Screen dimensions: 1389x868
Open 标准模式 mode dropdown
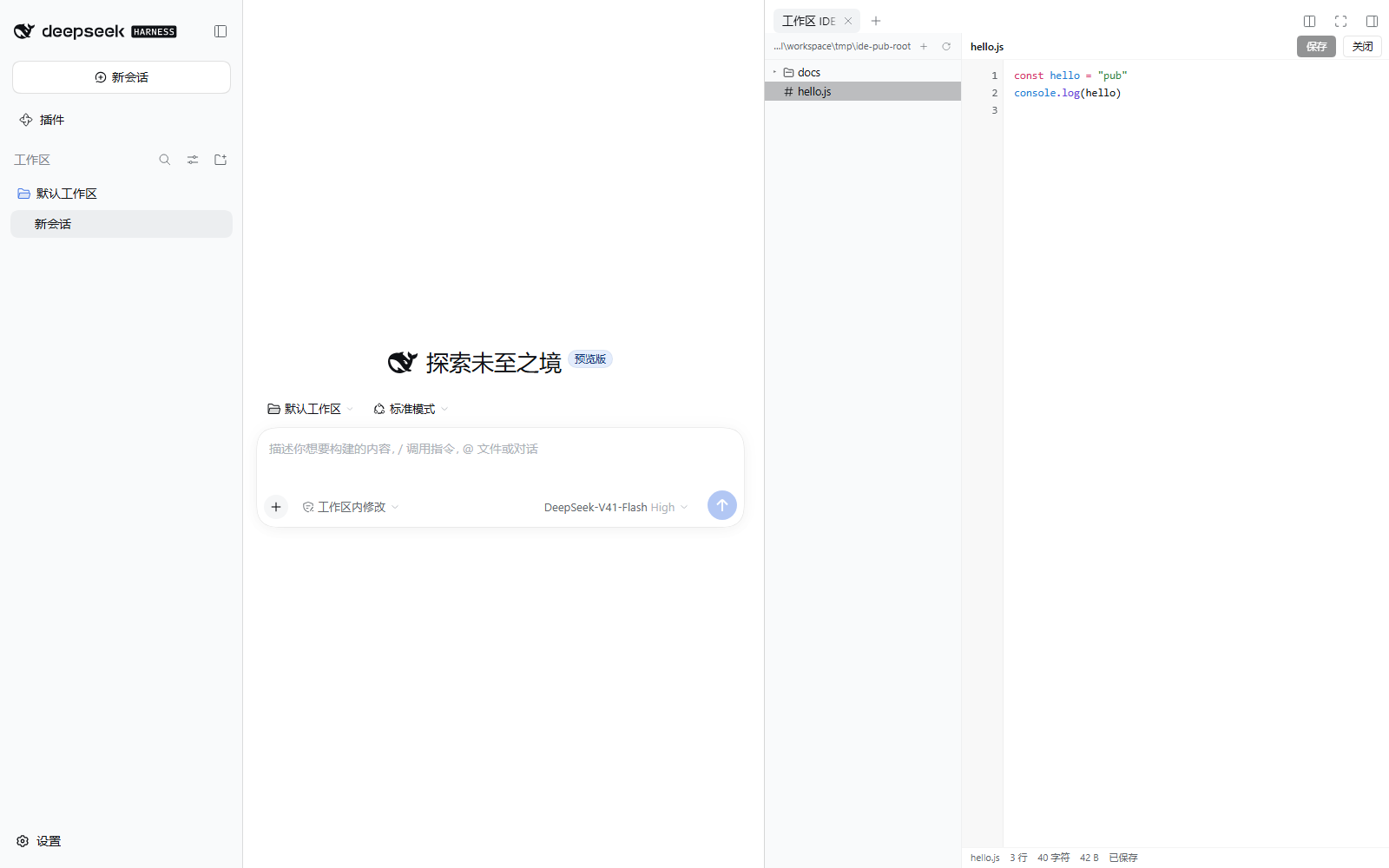point(411,409)
